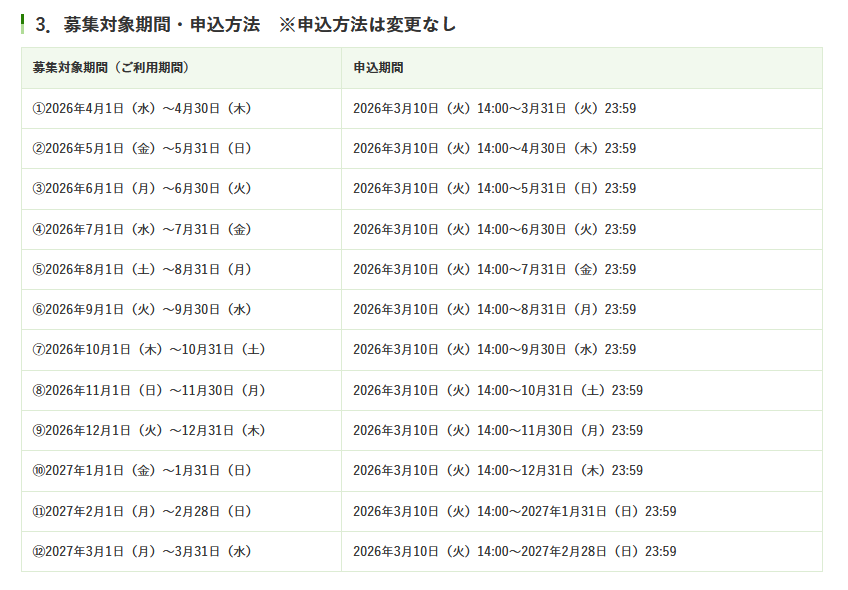
Task: Select period ⑤ August 2026 usage cell
Action: pyautogui.click(x=142, y=269)
